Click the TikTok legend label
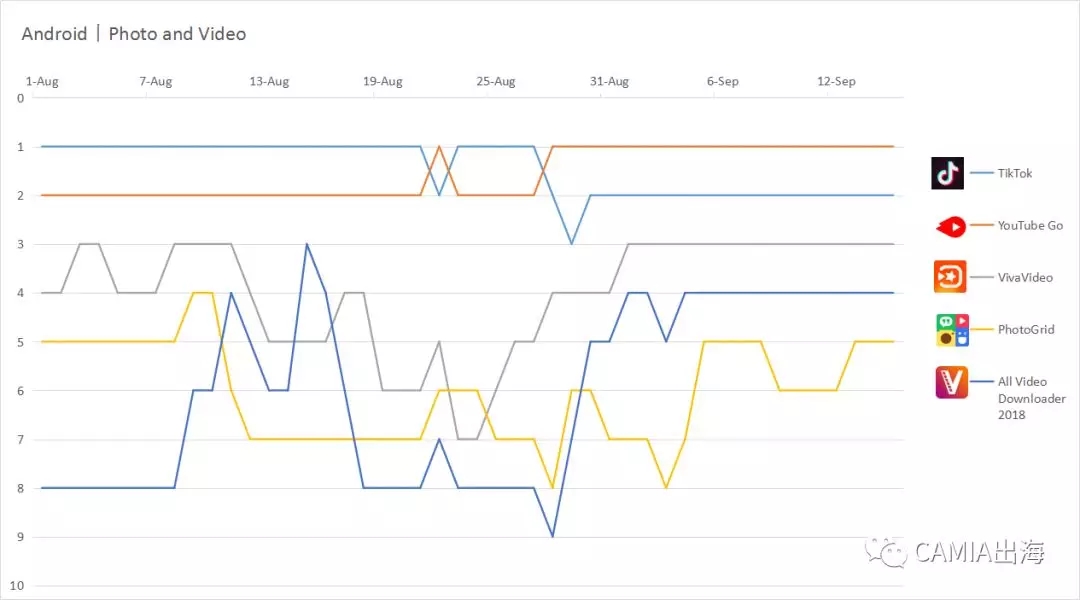Viewport: 1080px width, 600px height. [x=1015, y=174]
